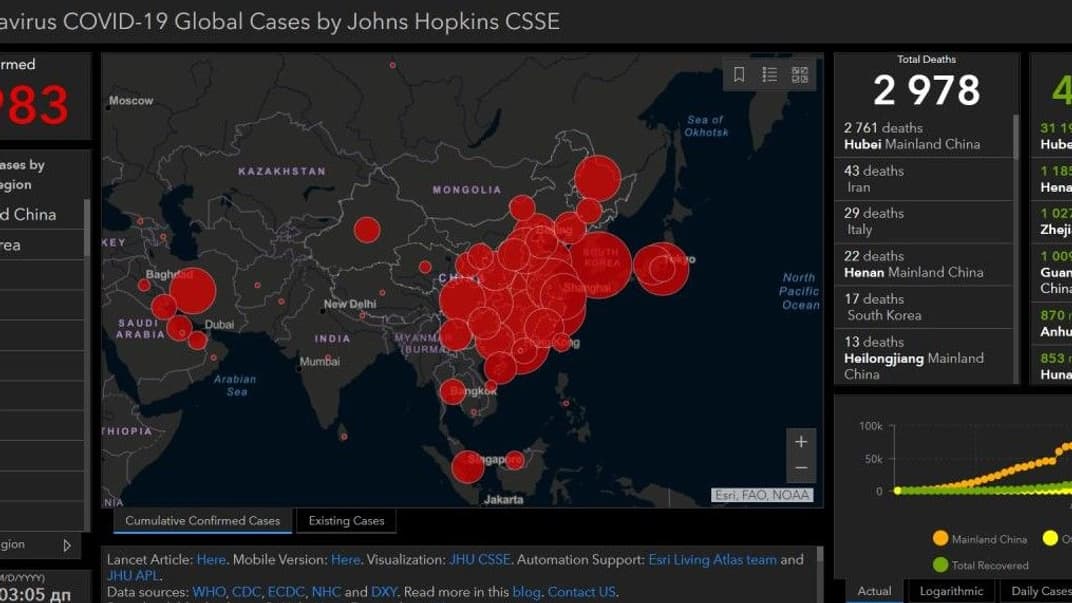Select Hubei deaths entry in list
The image size is (1072, 603).
coord(912,136)
